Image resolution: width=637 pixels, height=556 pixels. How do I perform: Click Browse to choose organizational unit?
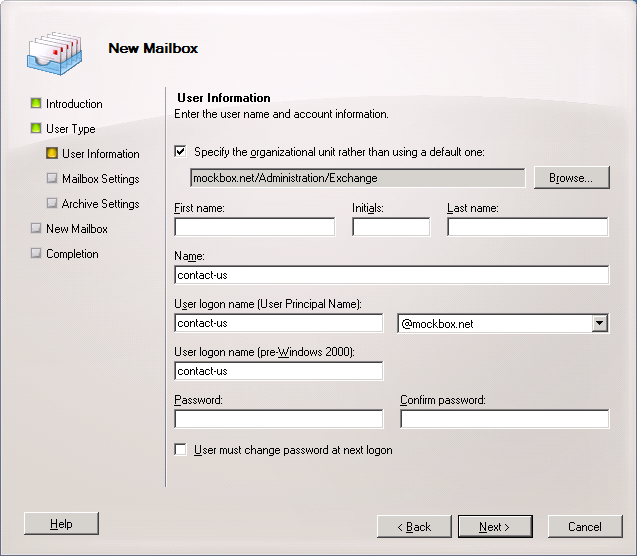pyautogui.click(x=571, y=177)
